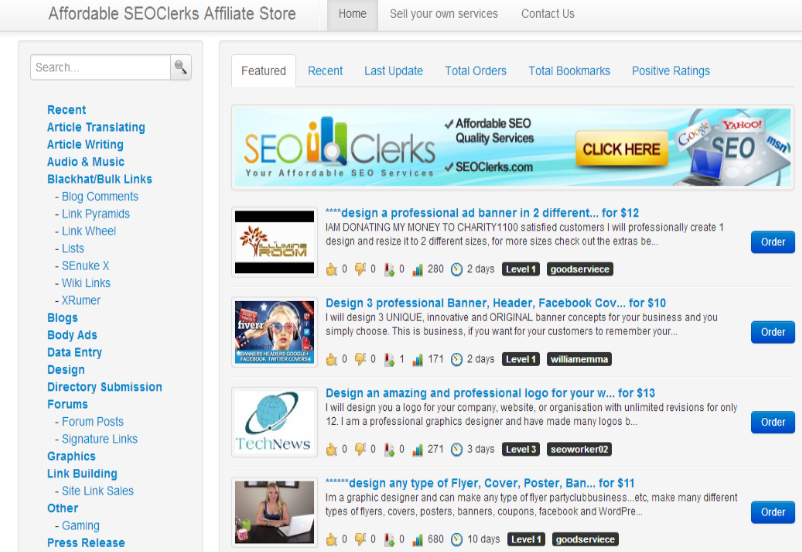Click bookmark icon on ad banner listing
Viewport: 802px width, 552px height.
[389, 269]
